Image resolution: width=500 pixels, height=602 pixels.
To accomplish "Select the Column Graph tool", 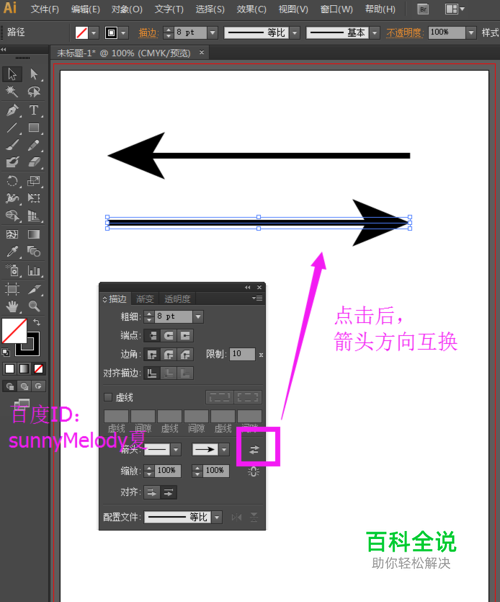I will click(x=34, y=270).
